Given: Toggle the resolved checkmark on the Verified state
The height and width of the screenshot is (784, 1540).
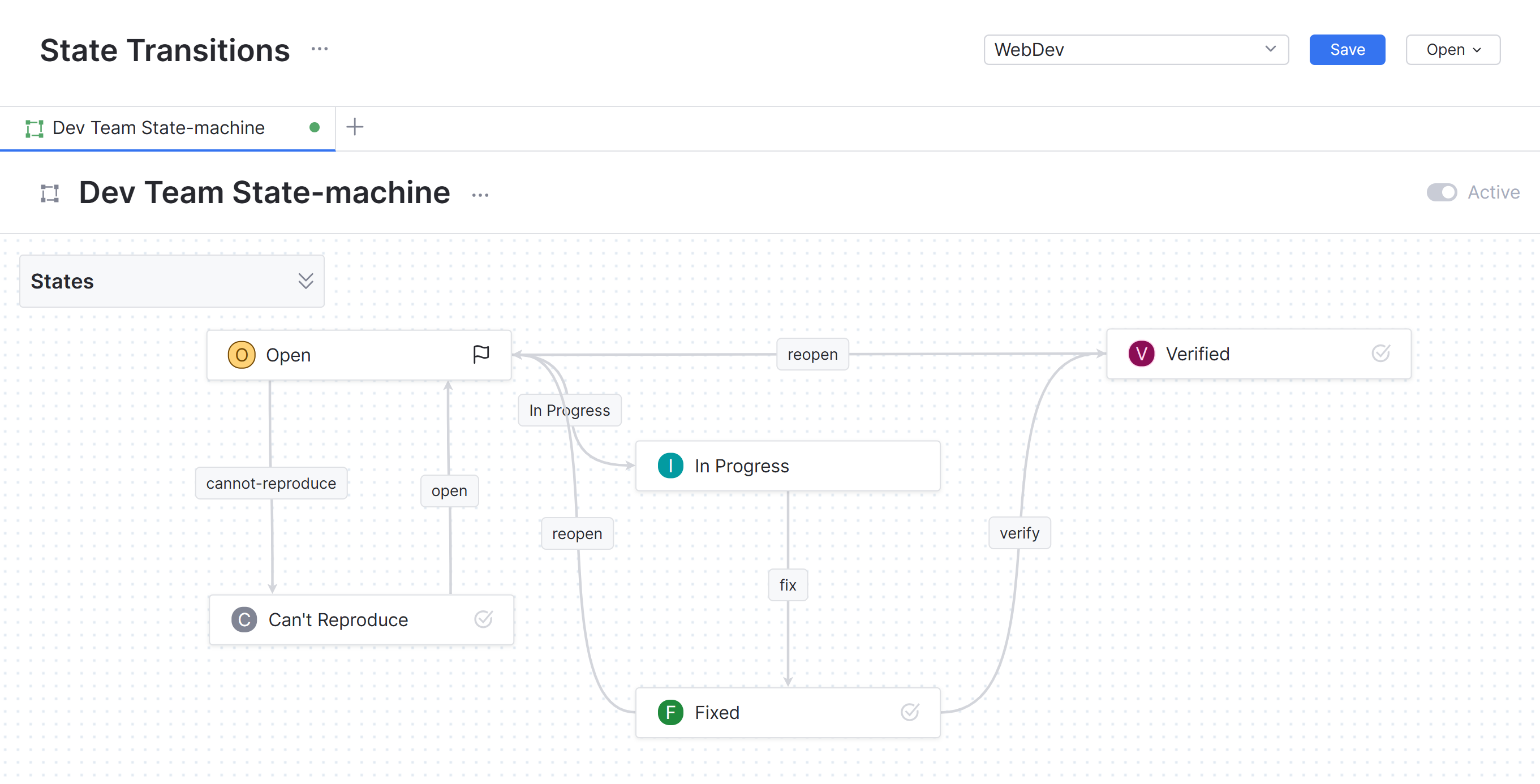Looking at the screenshot, I should (x=1381, y=353).
